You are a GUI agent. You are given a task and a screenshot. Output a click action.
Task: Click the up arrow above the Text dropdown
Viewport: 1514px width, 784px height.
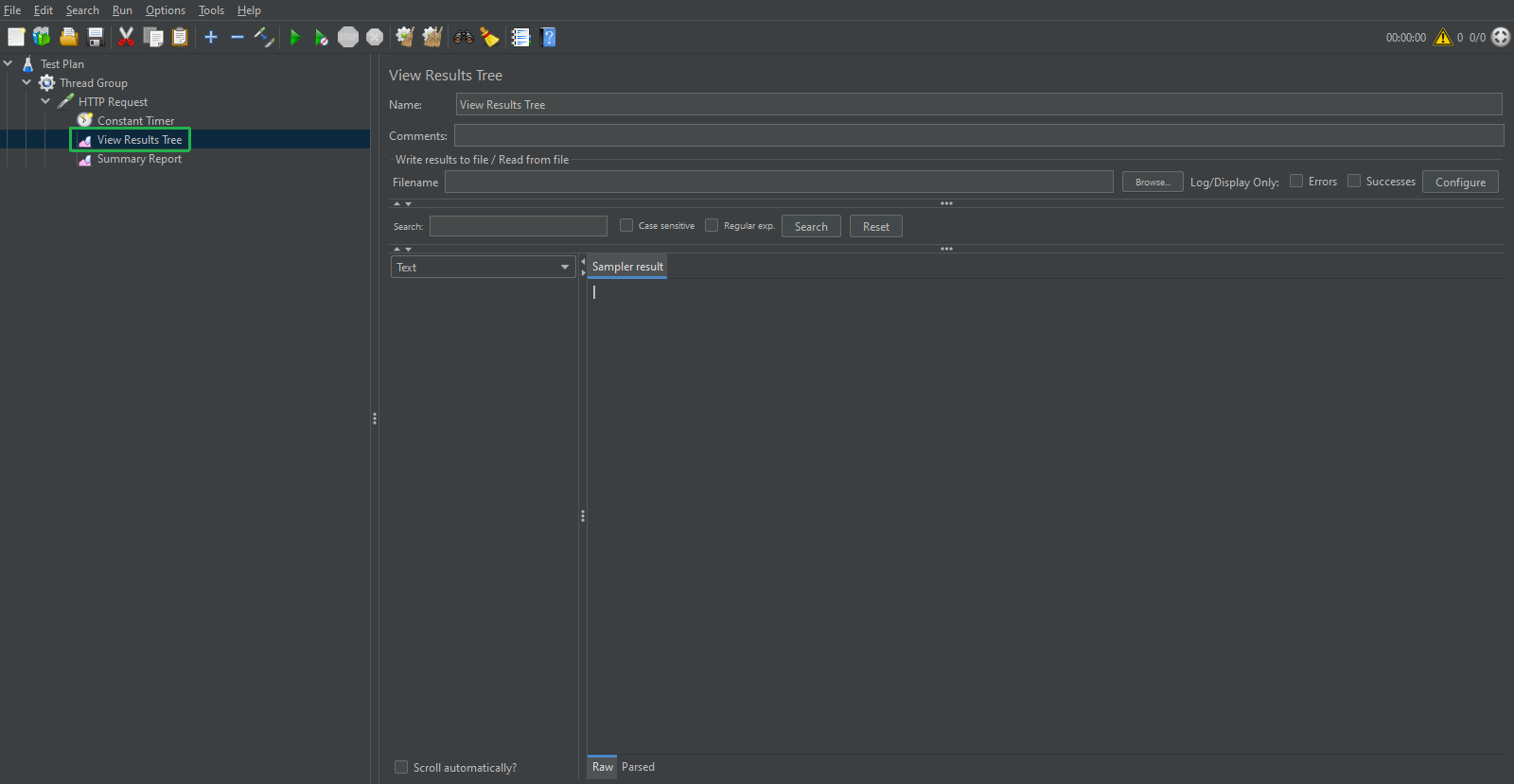[397, 249]
